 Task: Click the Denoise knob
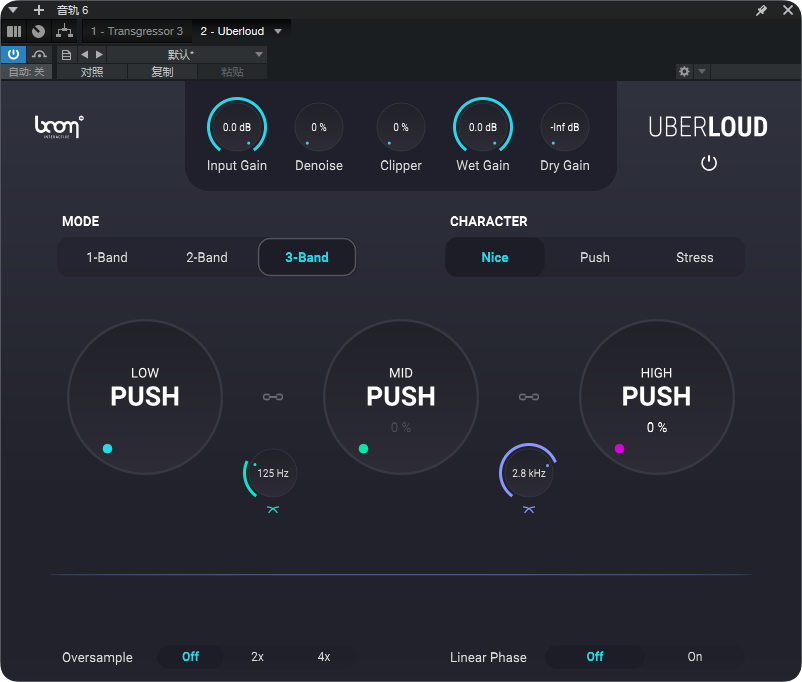(319, 127)
